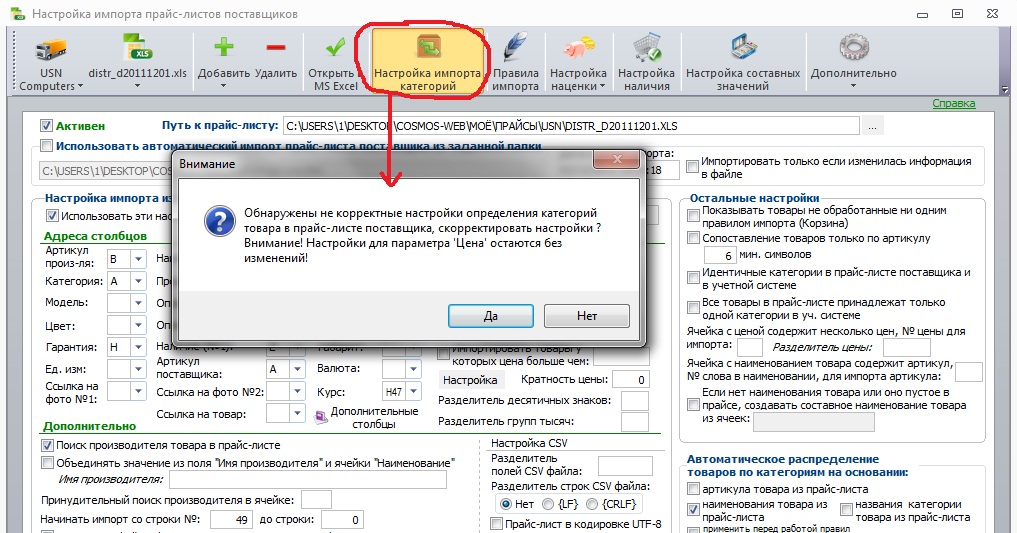This screenshot has width=1017, height=533.
Task: Click the green plus Добавить icon
Action: coord(224,47)
